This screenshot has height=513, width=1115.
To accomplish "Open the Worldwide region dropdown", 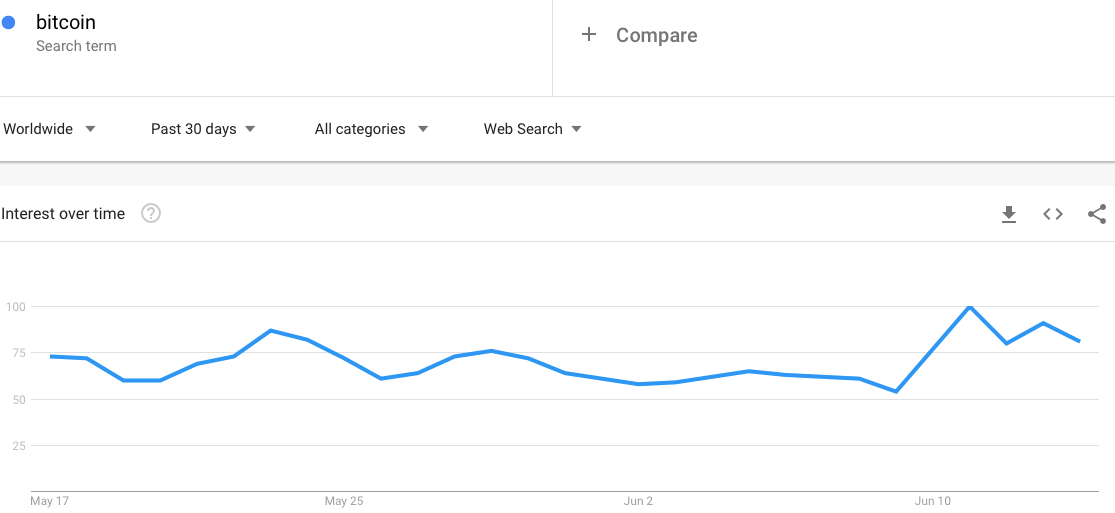I will (49, 129).
